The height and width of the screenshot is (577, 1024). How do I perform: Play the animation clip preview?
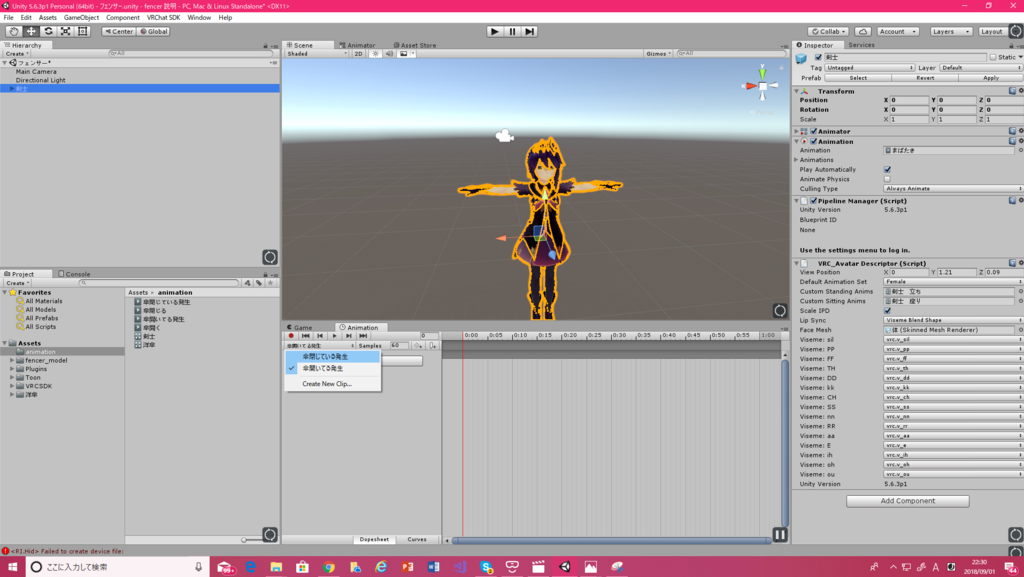click(334, 335)
